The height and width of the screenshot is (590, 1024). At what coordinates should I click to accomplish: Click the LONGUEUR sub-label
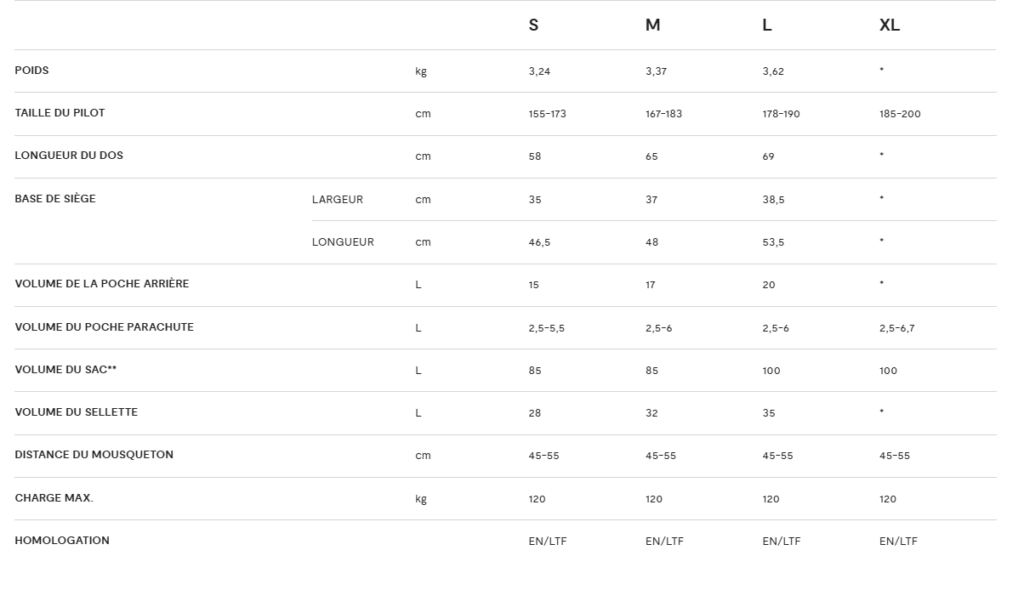pos(343,242)
